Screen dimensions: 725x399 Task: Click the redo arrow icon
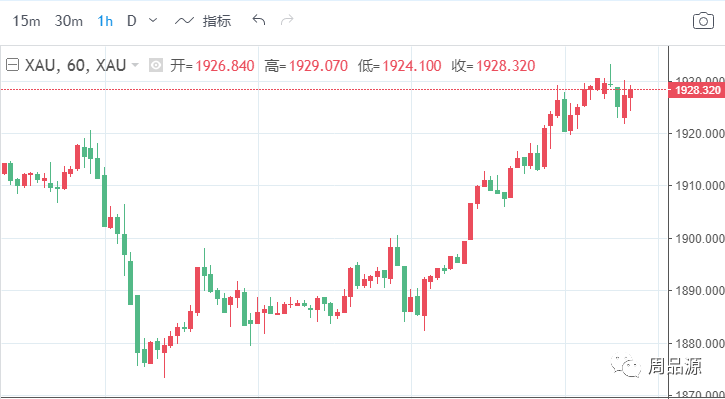287,20
